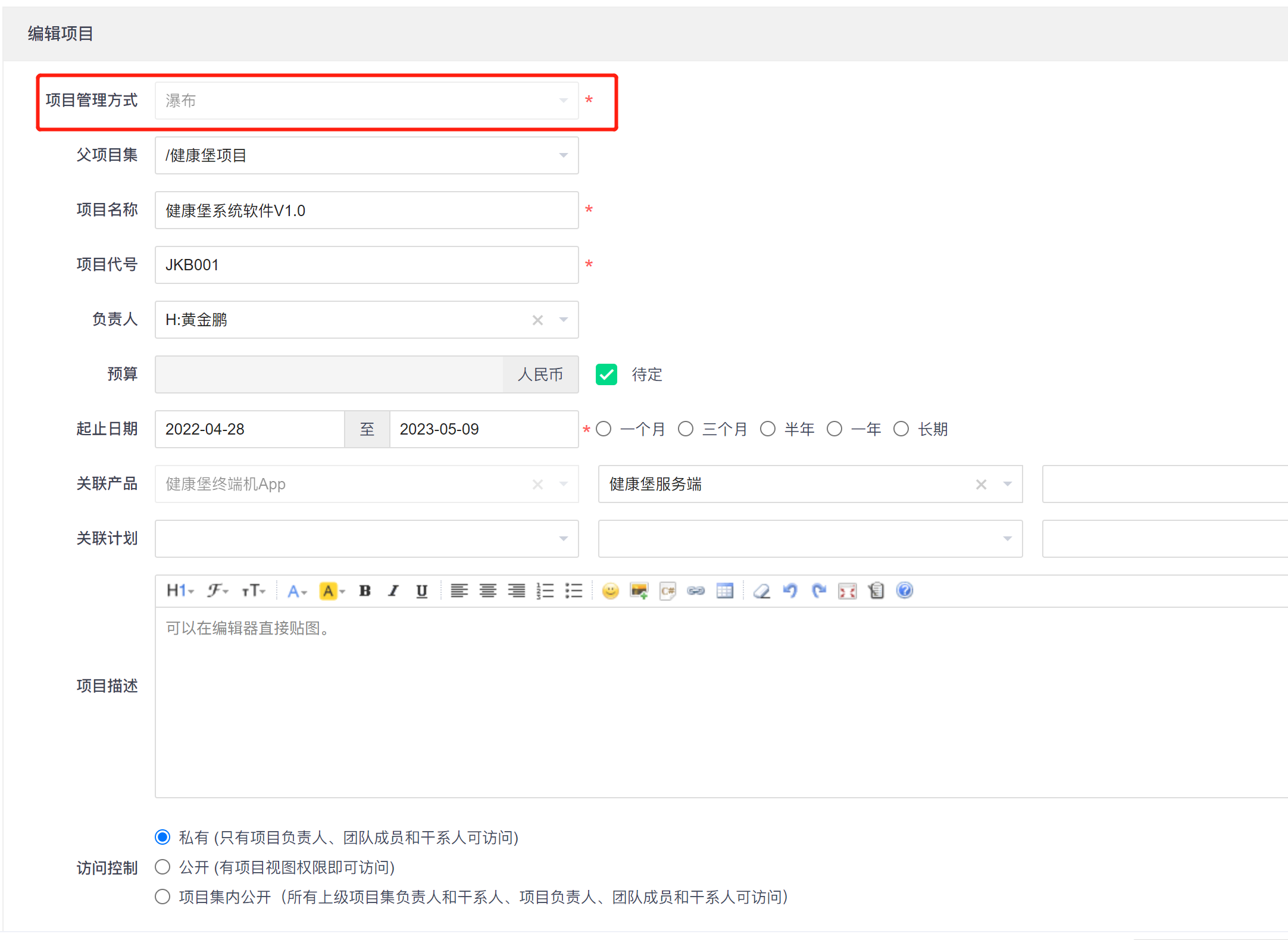Insert a hyperlink using link icon
The image size is (1288, 940).
pos(696,591)
